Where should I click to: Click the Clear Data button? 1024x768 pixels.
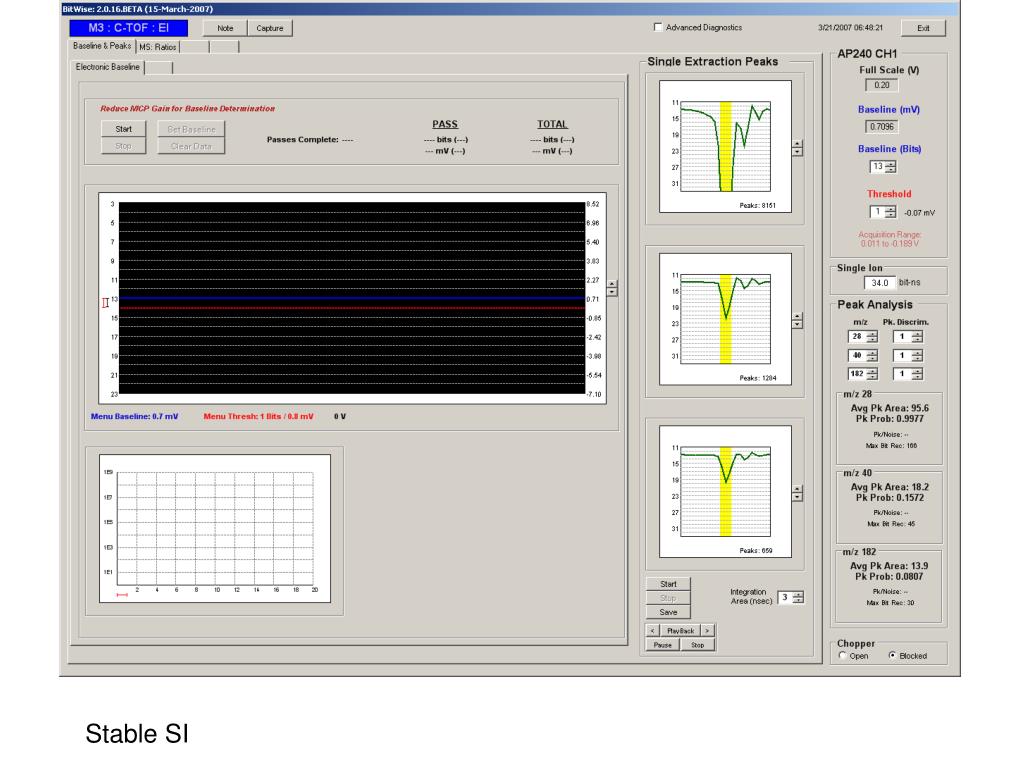[191, 146]
